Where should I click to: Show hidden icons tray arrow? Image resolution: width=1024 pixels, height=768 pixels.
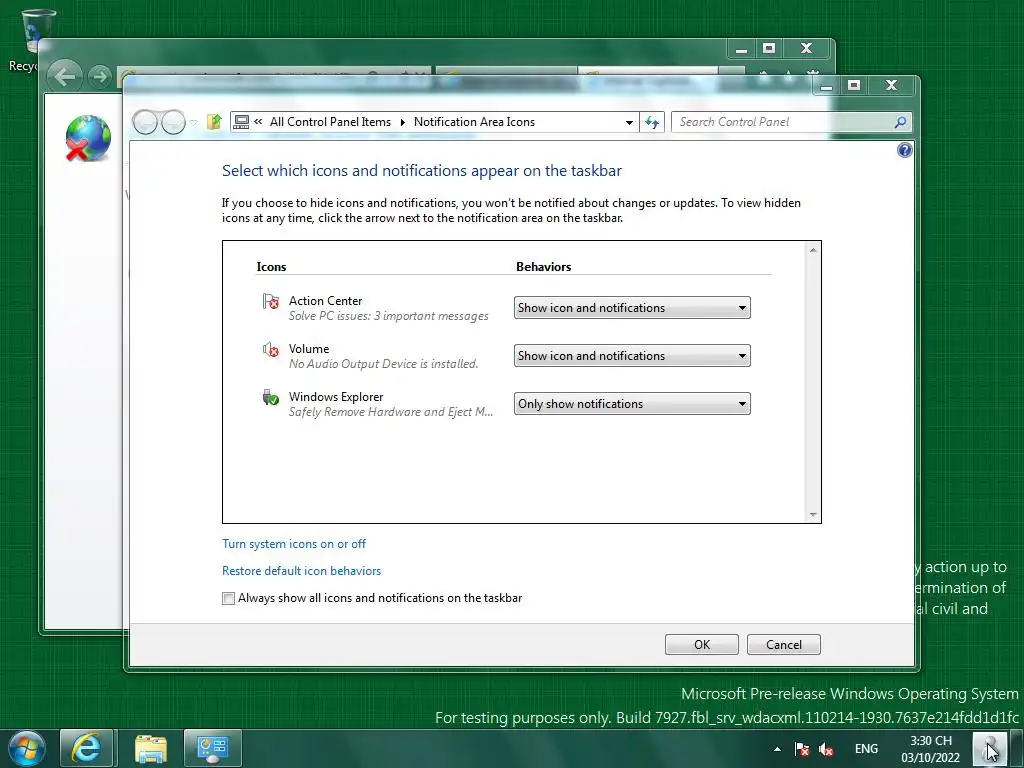tap(777, 749)
